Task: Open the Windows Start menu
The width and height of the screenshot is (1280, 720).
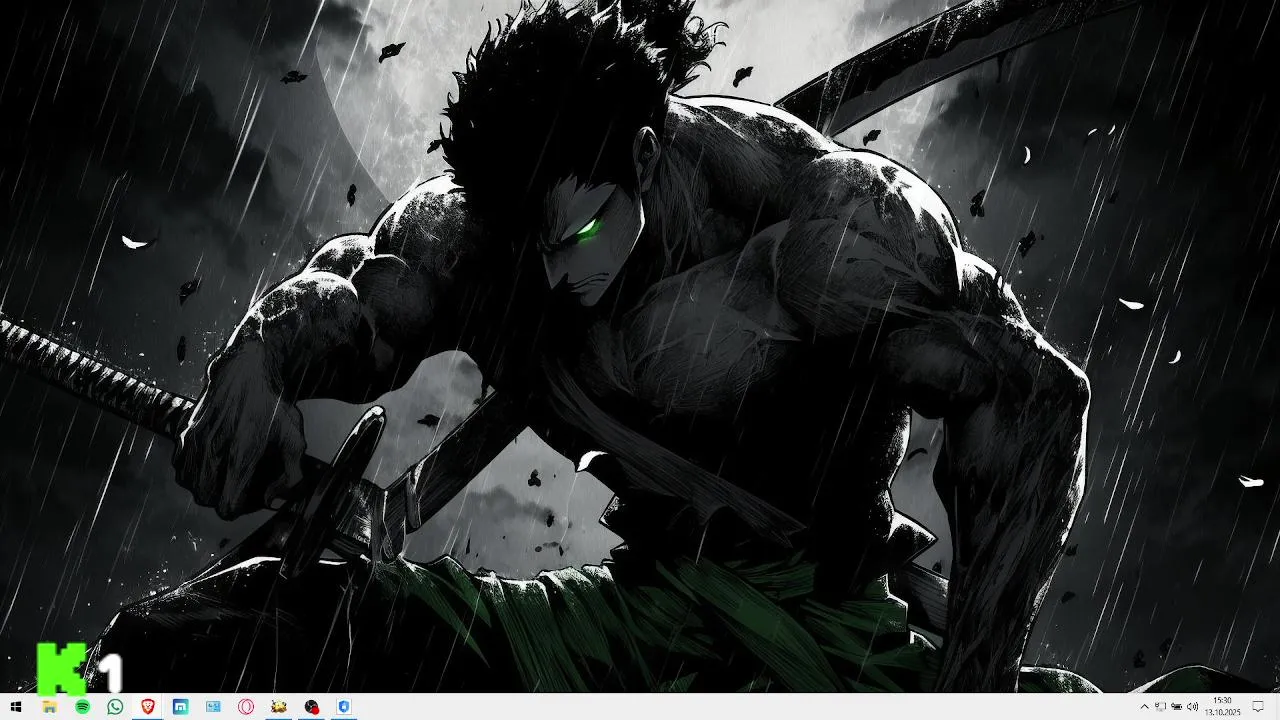Action: point(16,707)
